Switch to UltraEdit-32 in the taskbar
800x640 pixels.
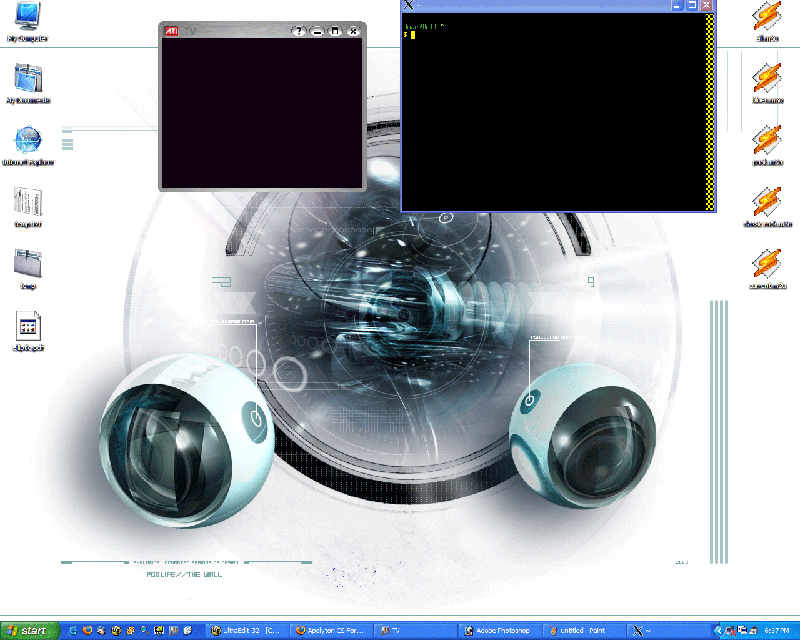tap(247, 630)
